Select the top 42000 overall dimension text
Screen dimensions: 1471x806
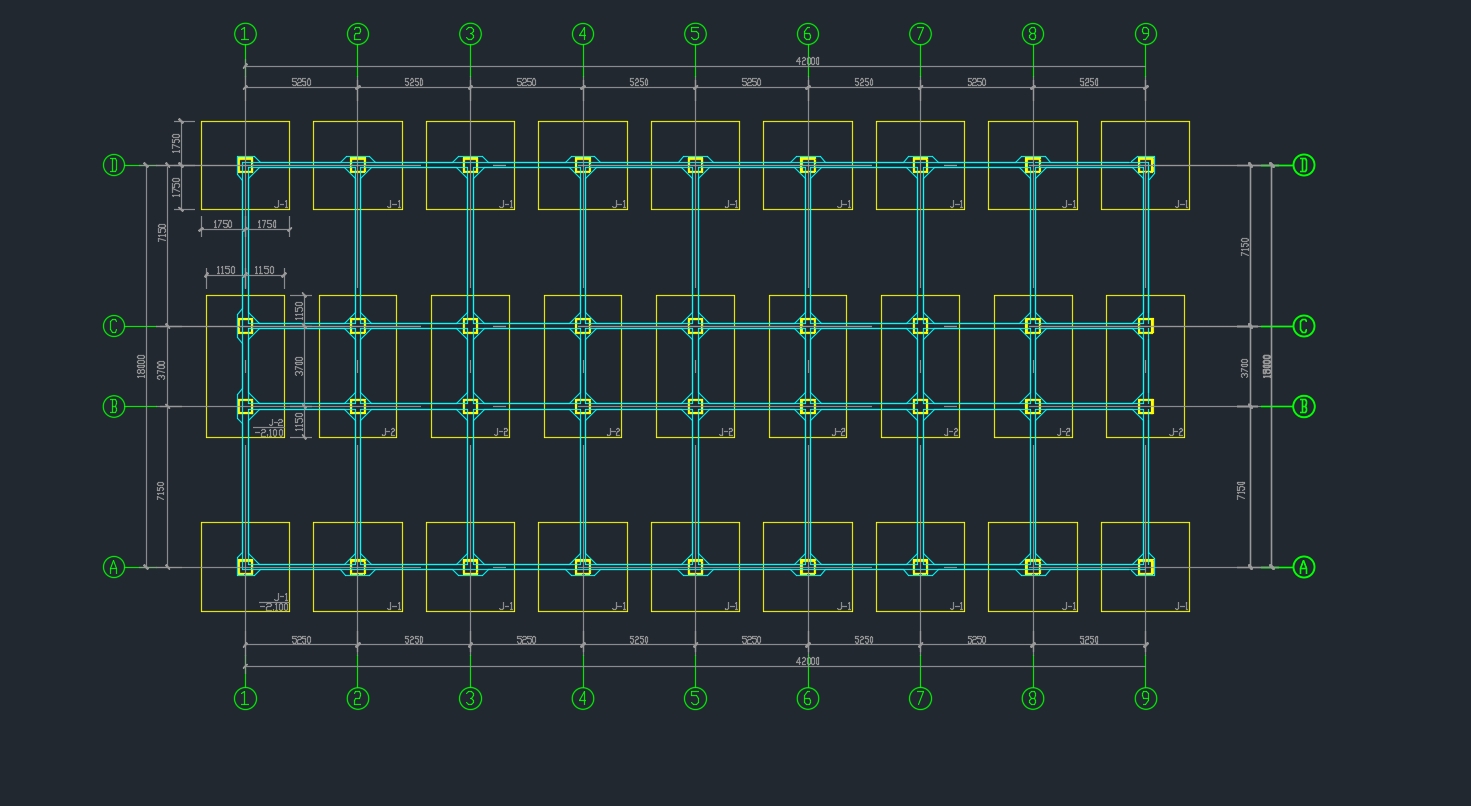point(807,61)
